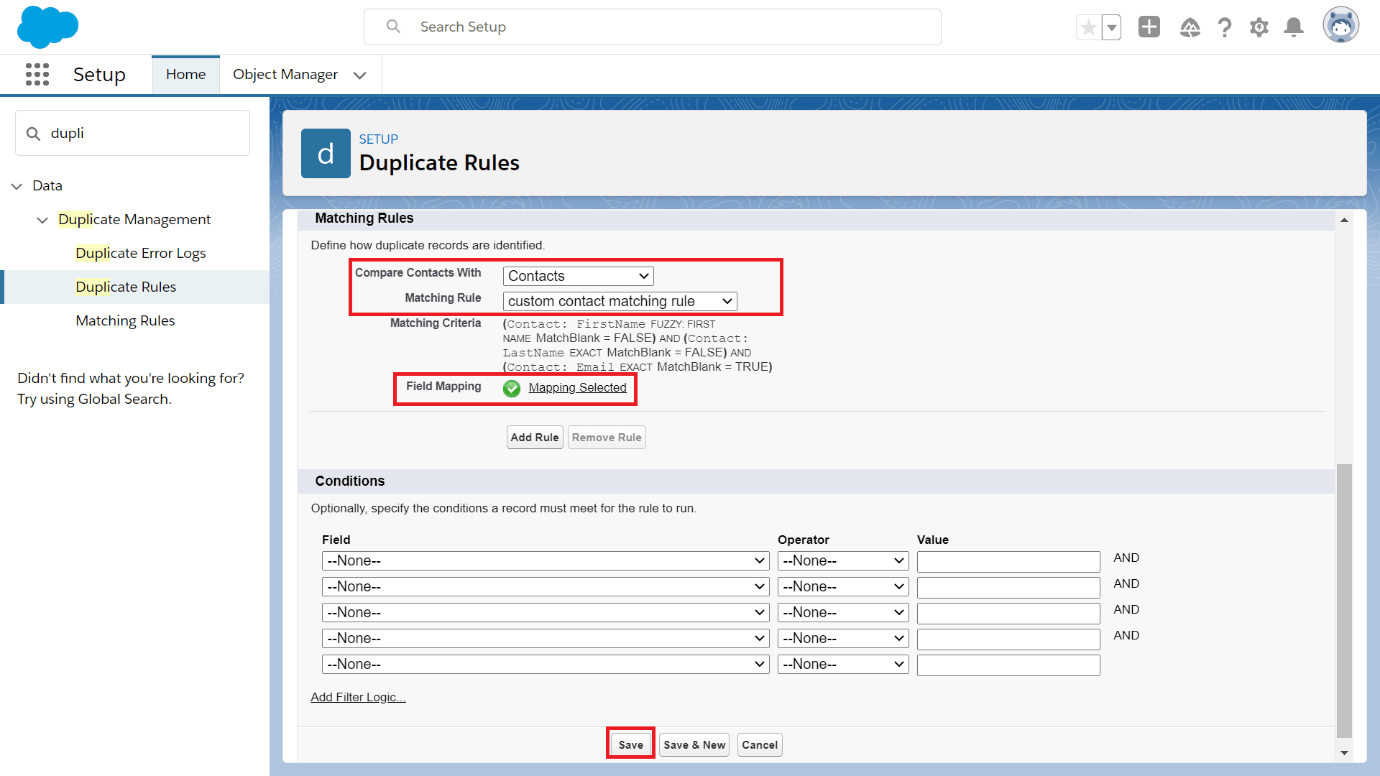Switch to the Object Manager tab
The image size is (1380, 776).
click(x=285, y=74)
